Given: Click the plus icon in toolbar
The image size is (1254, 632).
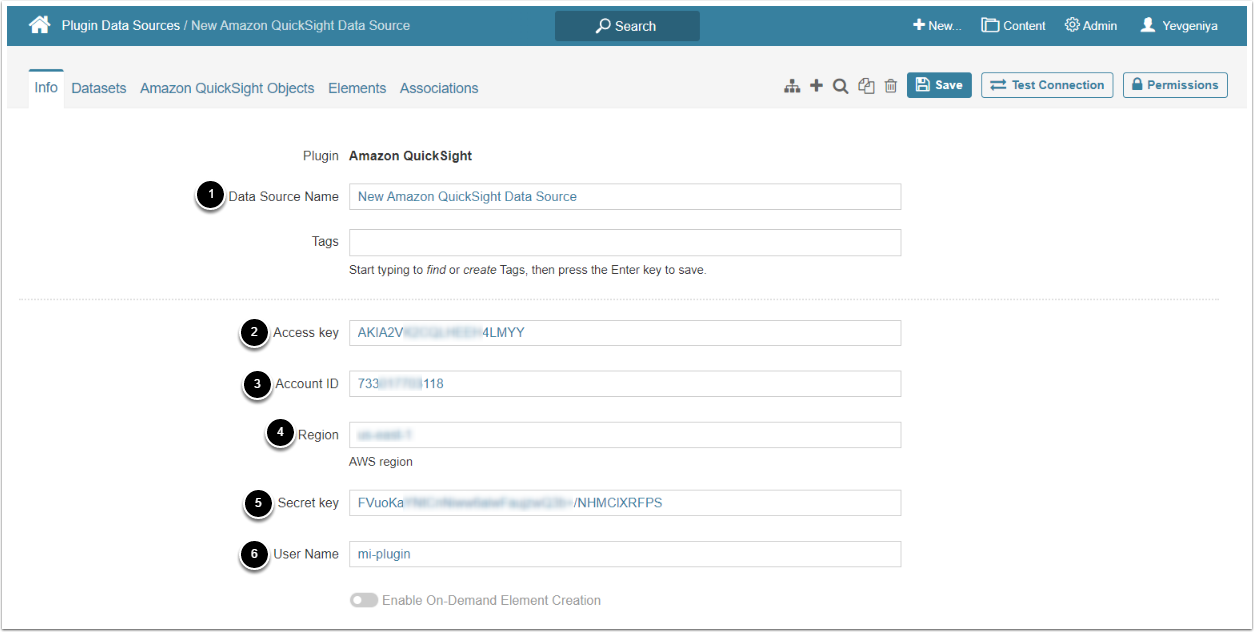Looking at the screenshot, I should click(x=816, y=86).
